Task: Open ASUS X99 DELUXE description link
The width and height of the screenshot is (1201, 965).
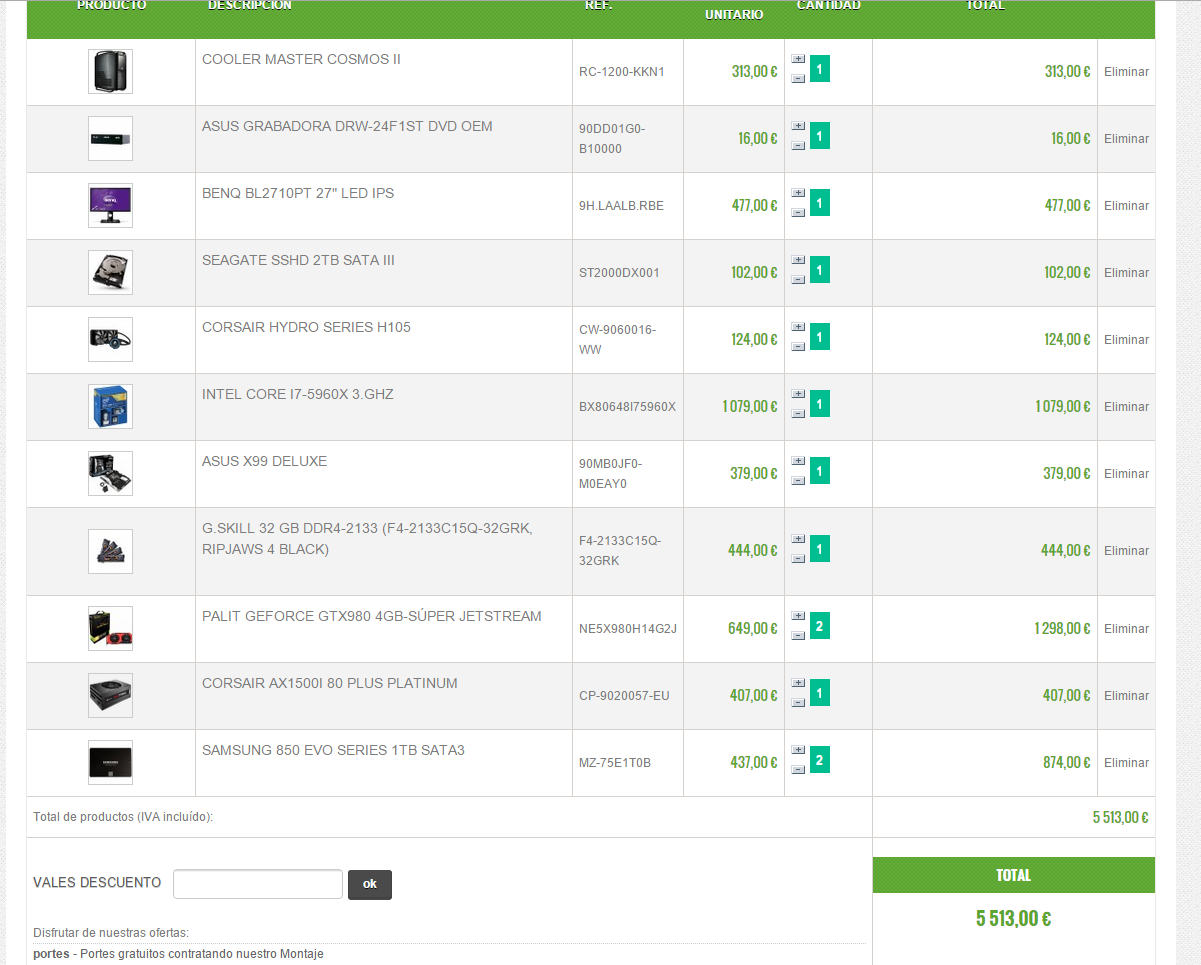Action: pyautogui.click(x=264, y=462)
